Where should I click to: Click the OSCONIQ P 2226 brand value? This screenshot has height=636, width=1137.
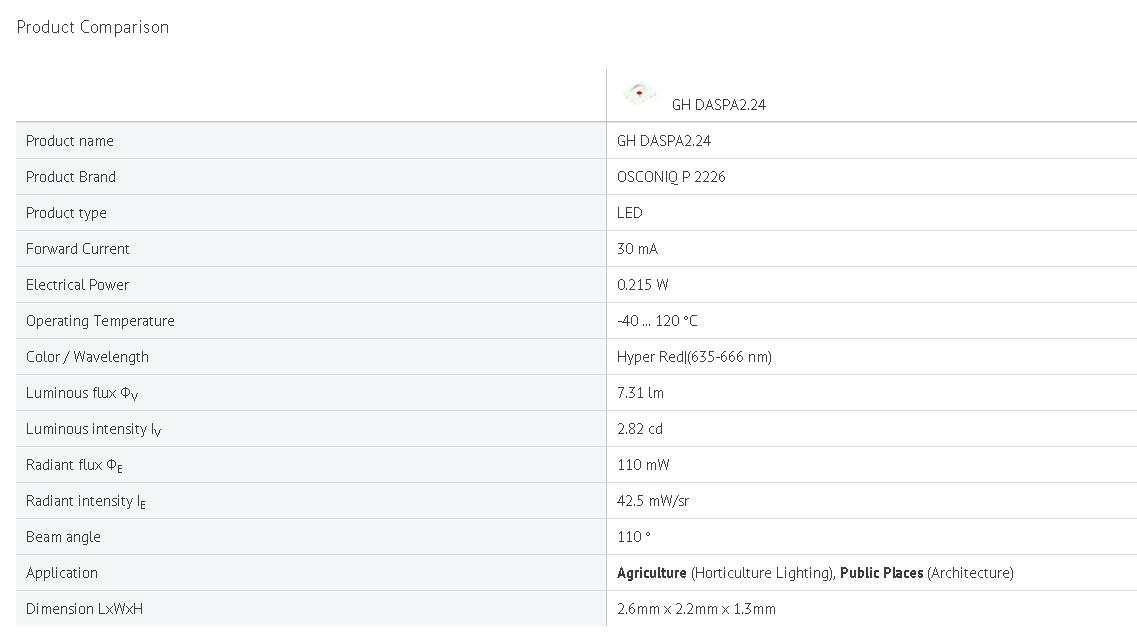coord(671,177)
